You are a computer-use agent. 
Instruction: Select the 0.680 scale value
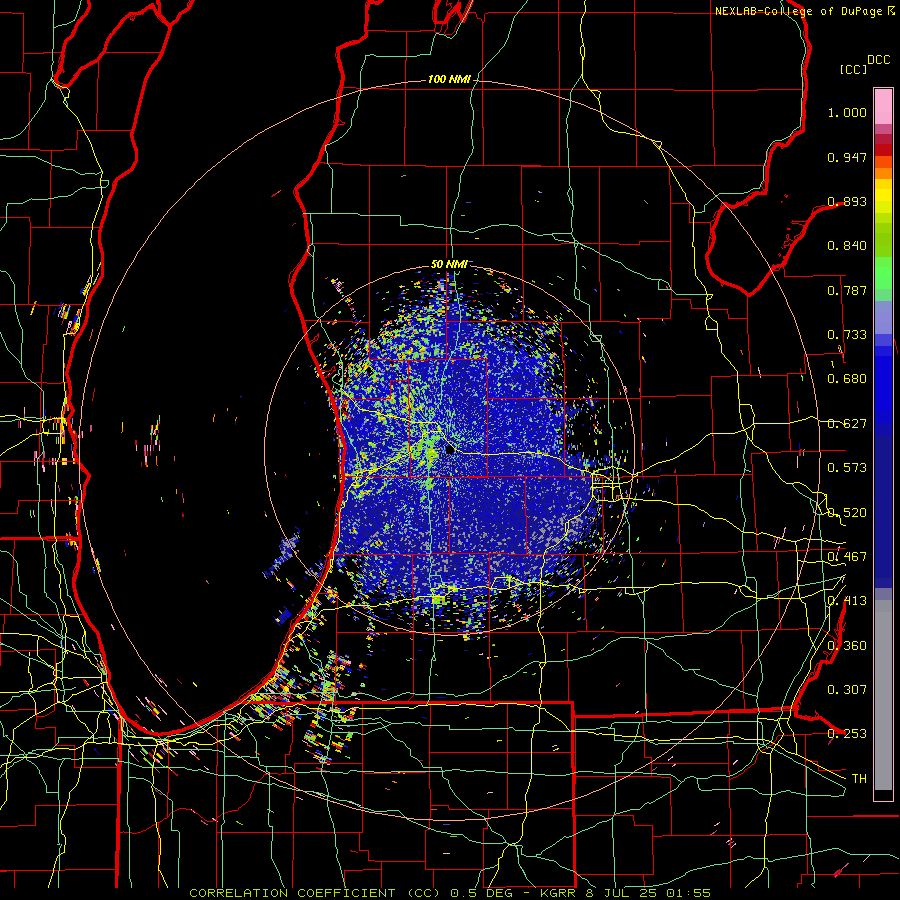click(847, 379)
